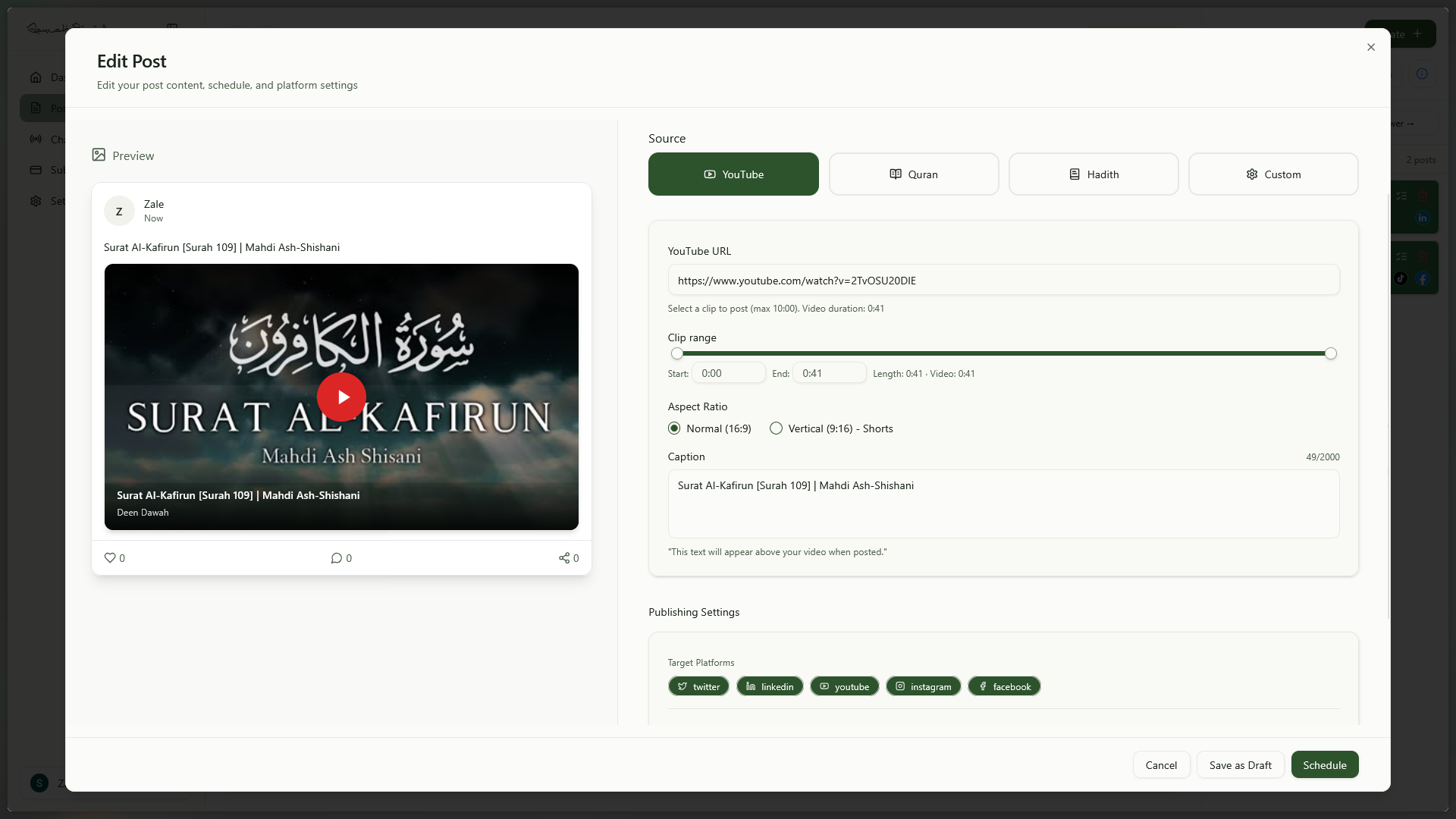Click the checklist icon on the post card

click(x=1401, y=196)
